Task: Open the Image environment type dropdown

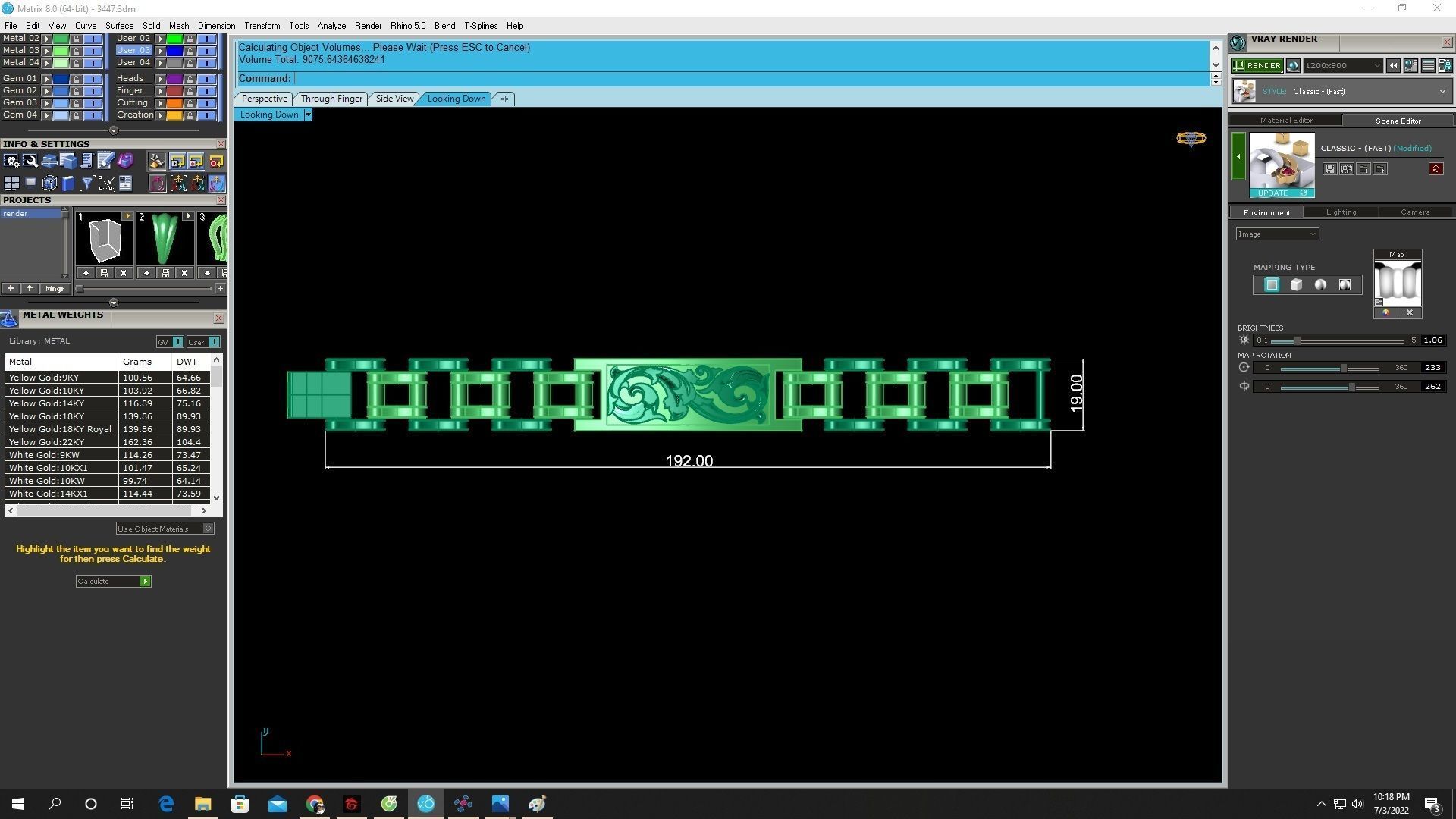Action: [x=1277, y=234]
